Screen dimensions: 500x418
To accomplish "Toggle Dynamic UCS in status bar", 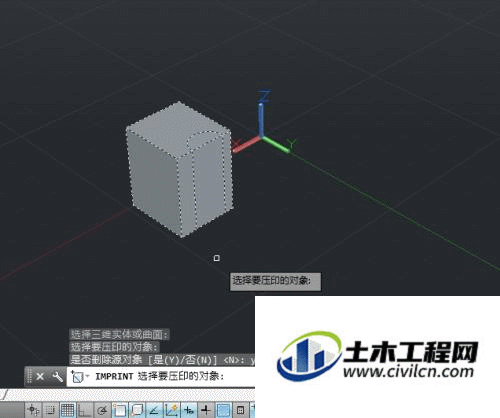I will pos(171,410).
